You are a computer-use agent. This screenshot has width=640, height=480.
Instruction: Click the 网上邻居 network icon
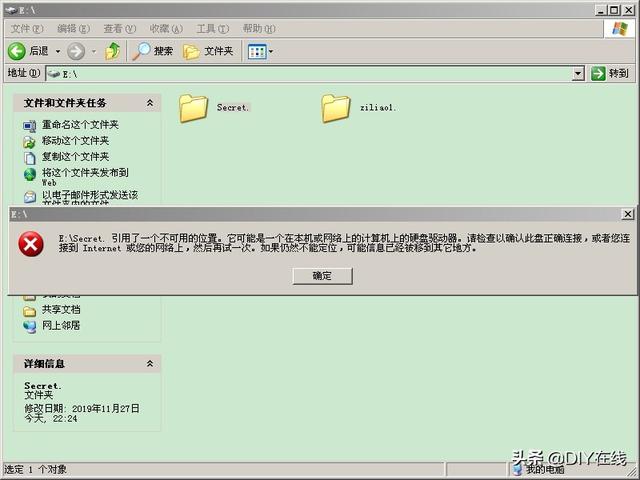(29, 327)
